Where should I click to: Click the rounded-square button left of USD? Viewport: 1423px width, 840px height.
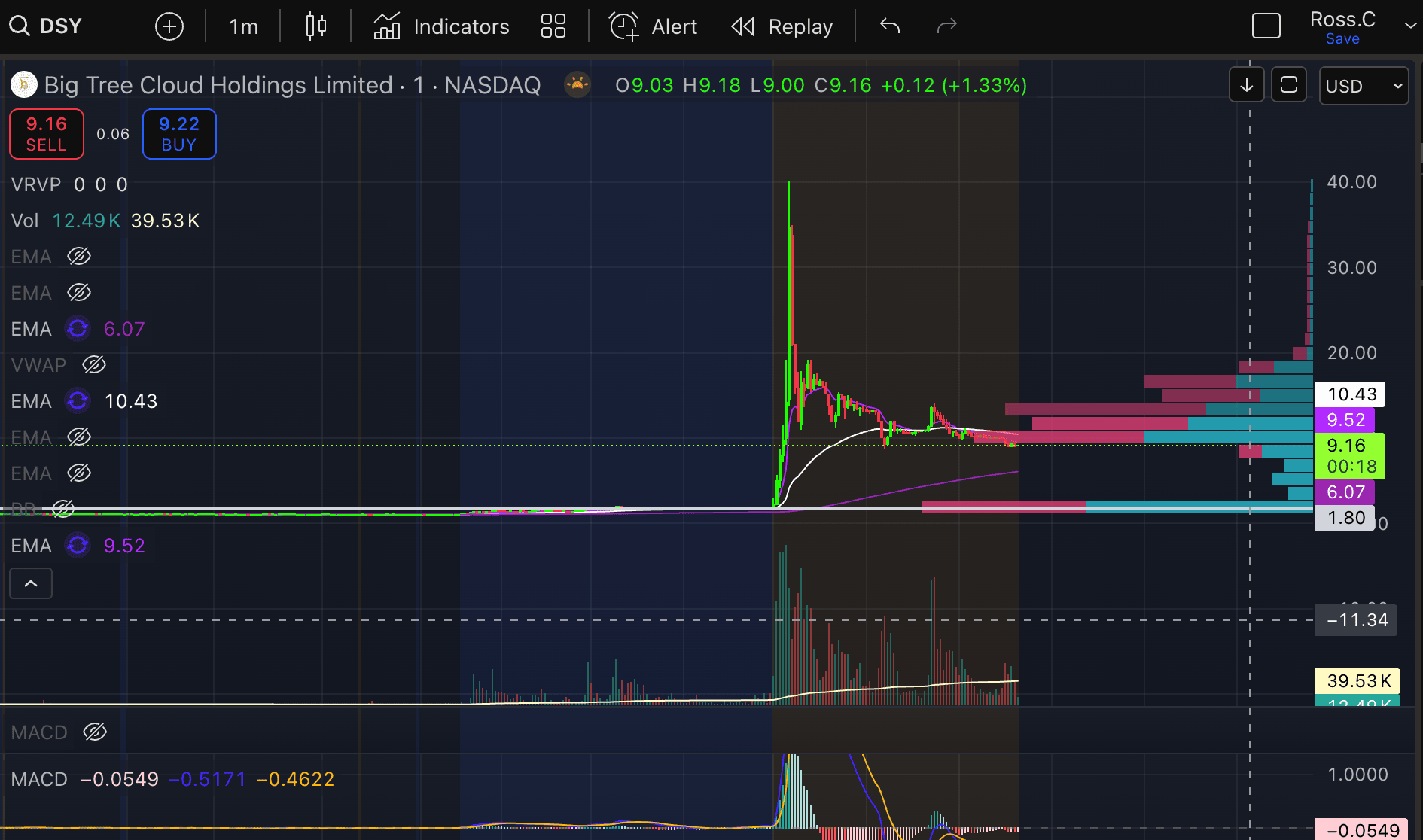coord(1289,85)
